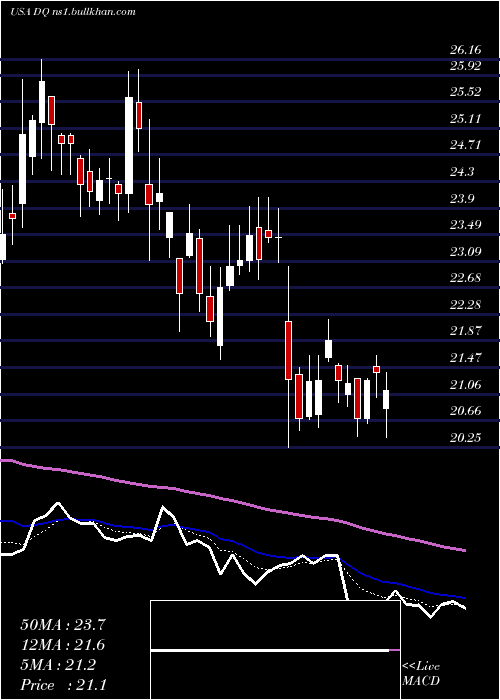The image size is (500, 700).
Task: Click the 21.87 price axis label
Action: (466, 331)
